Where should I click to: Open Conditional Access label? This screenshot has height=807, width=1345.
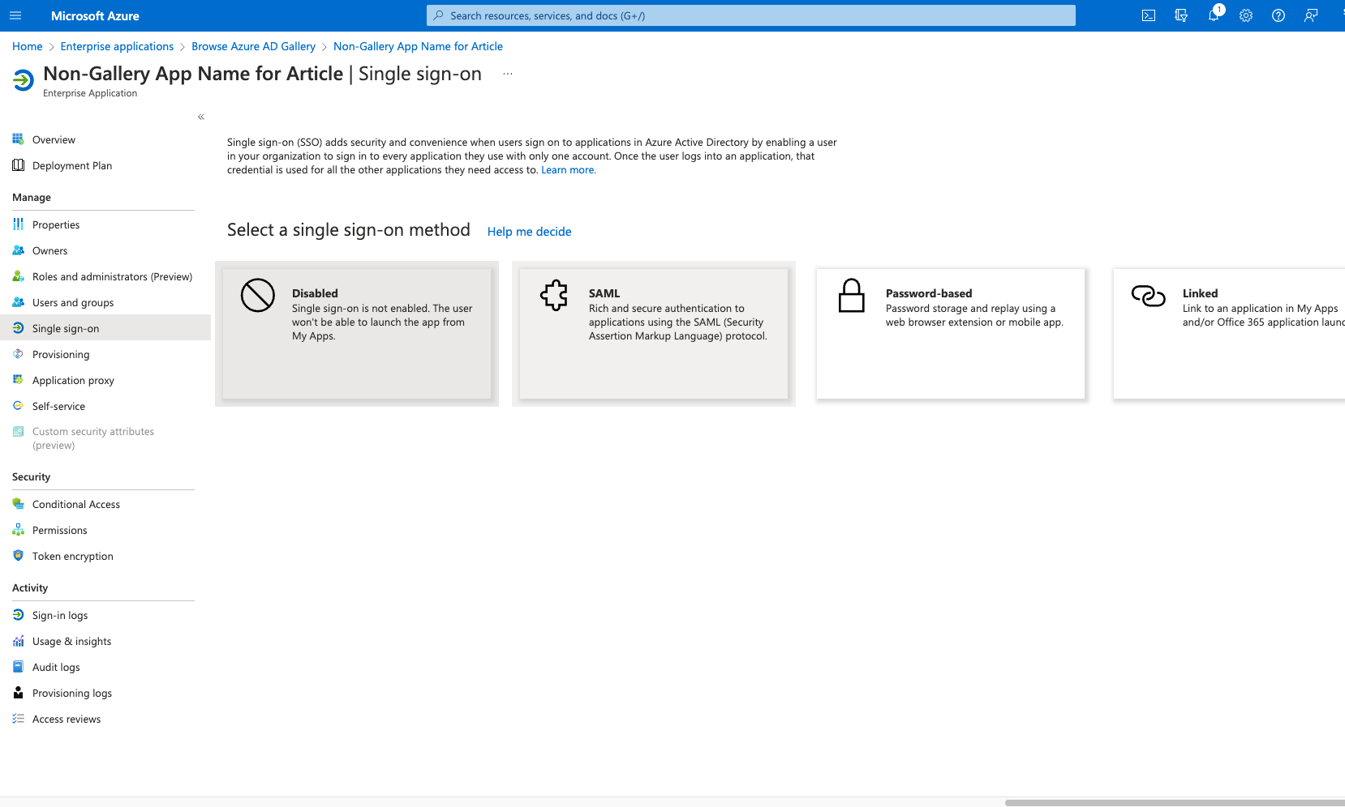point(76,504)
